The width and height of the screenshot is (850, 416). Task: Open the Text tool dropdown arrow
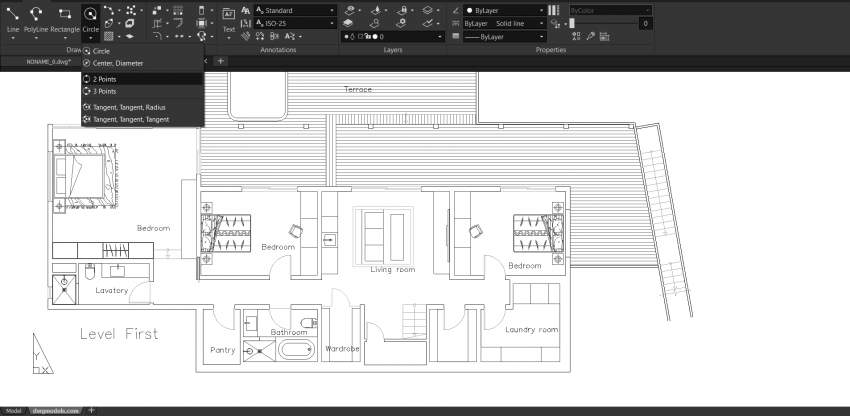pyautogui.click(x=229, y=38)
